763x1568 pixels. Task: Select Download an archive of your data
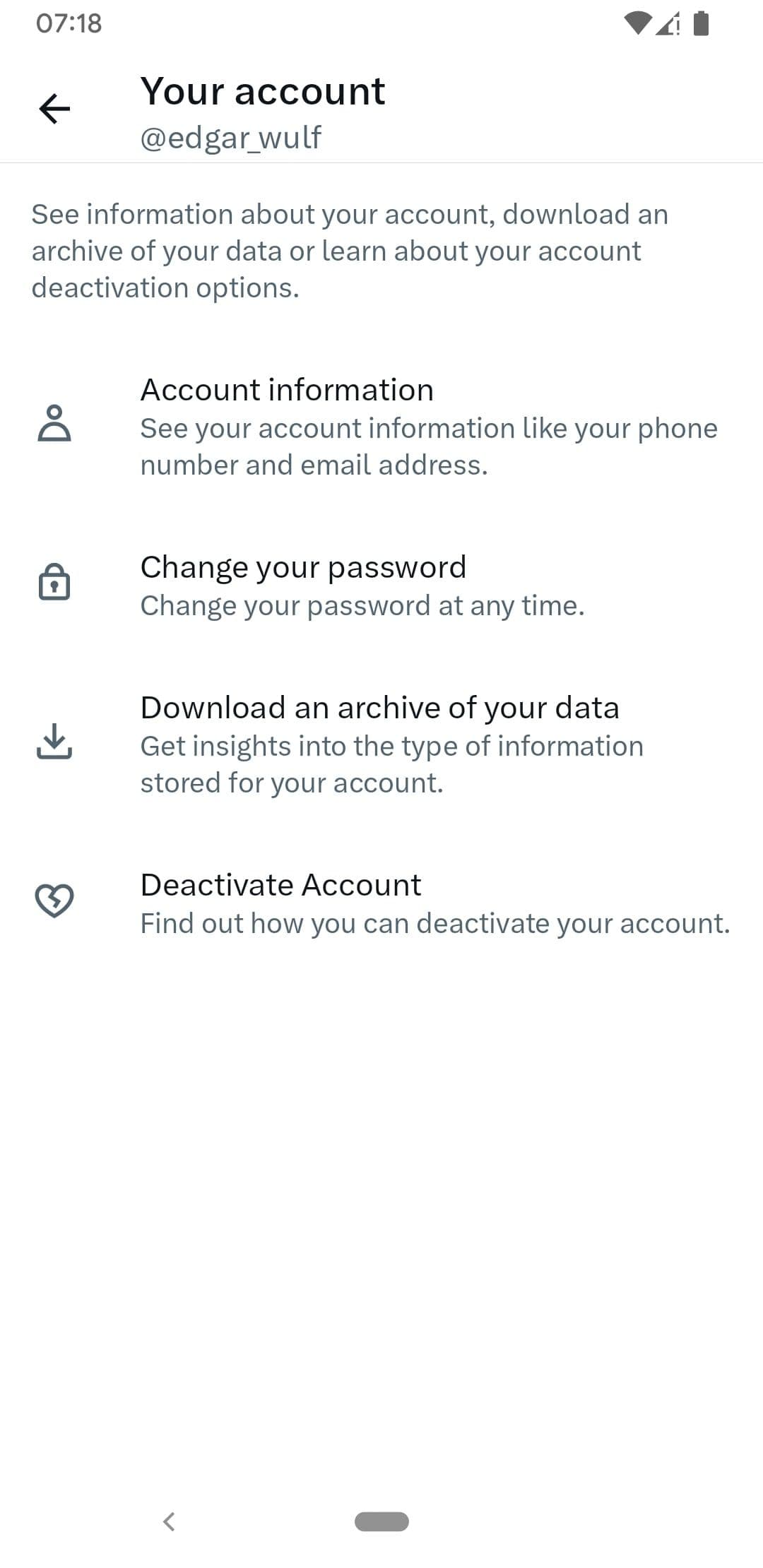pyautogui.click(x=379, y=708)
